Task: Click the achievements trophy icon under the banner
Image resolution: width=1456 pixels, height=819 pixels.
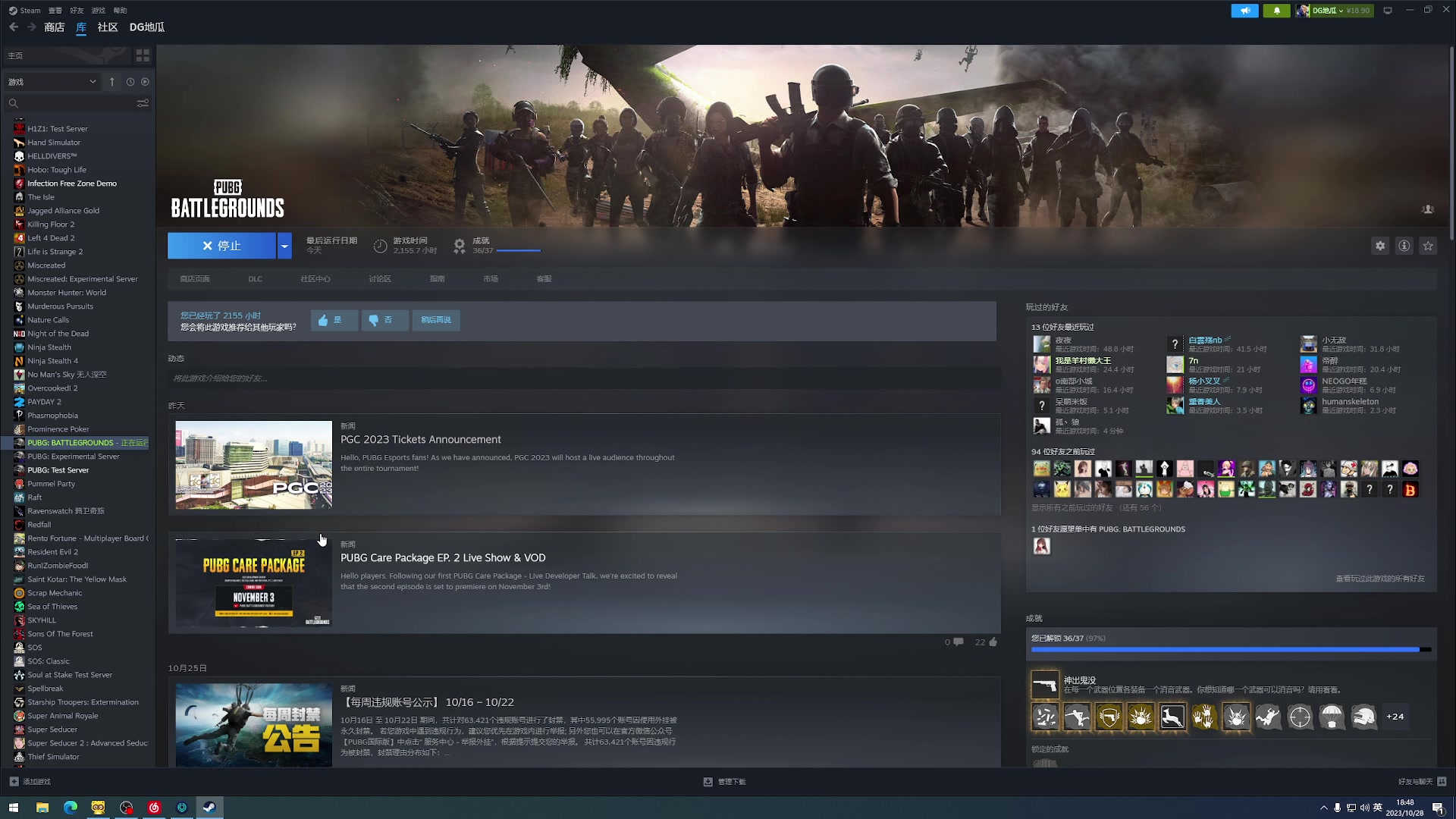Action: (x=460, y=246)
